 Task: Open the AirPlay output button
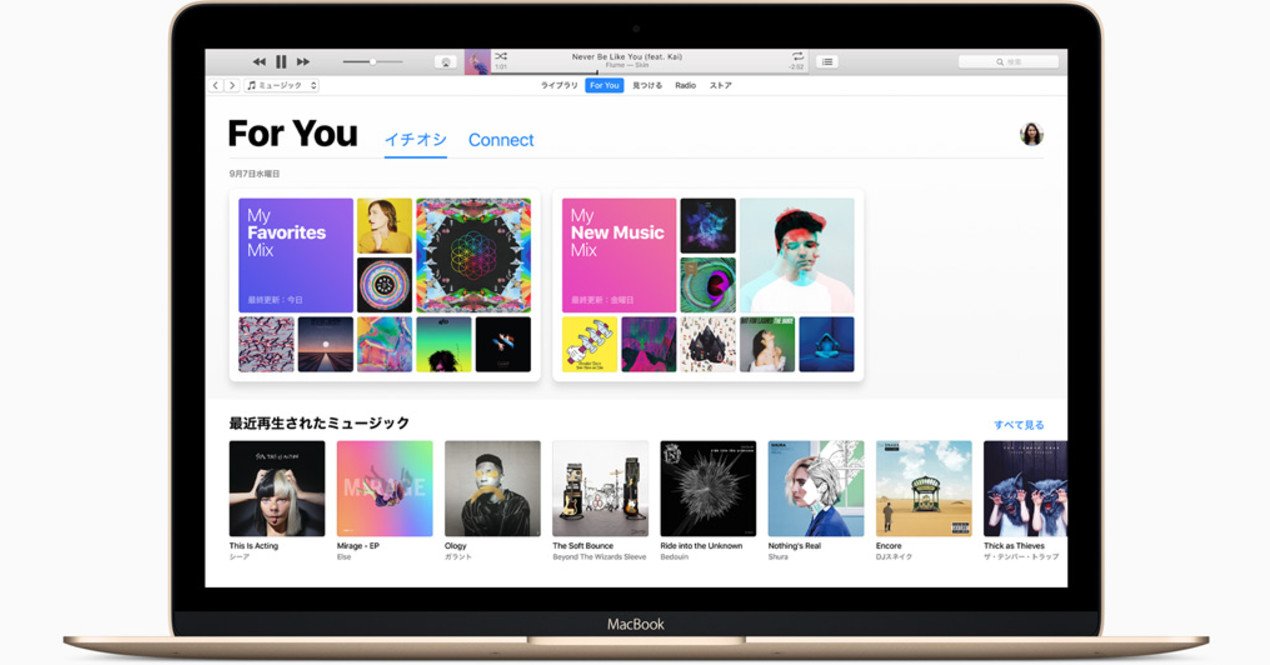pos(446,62)
